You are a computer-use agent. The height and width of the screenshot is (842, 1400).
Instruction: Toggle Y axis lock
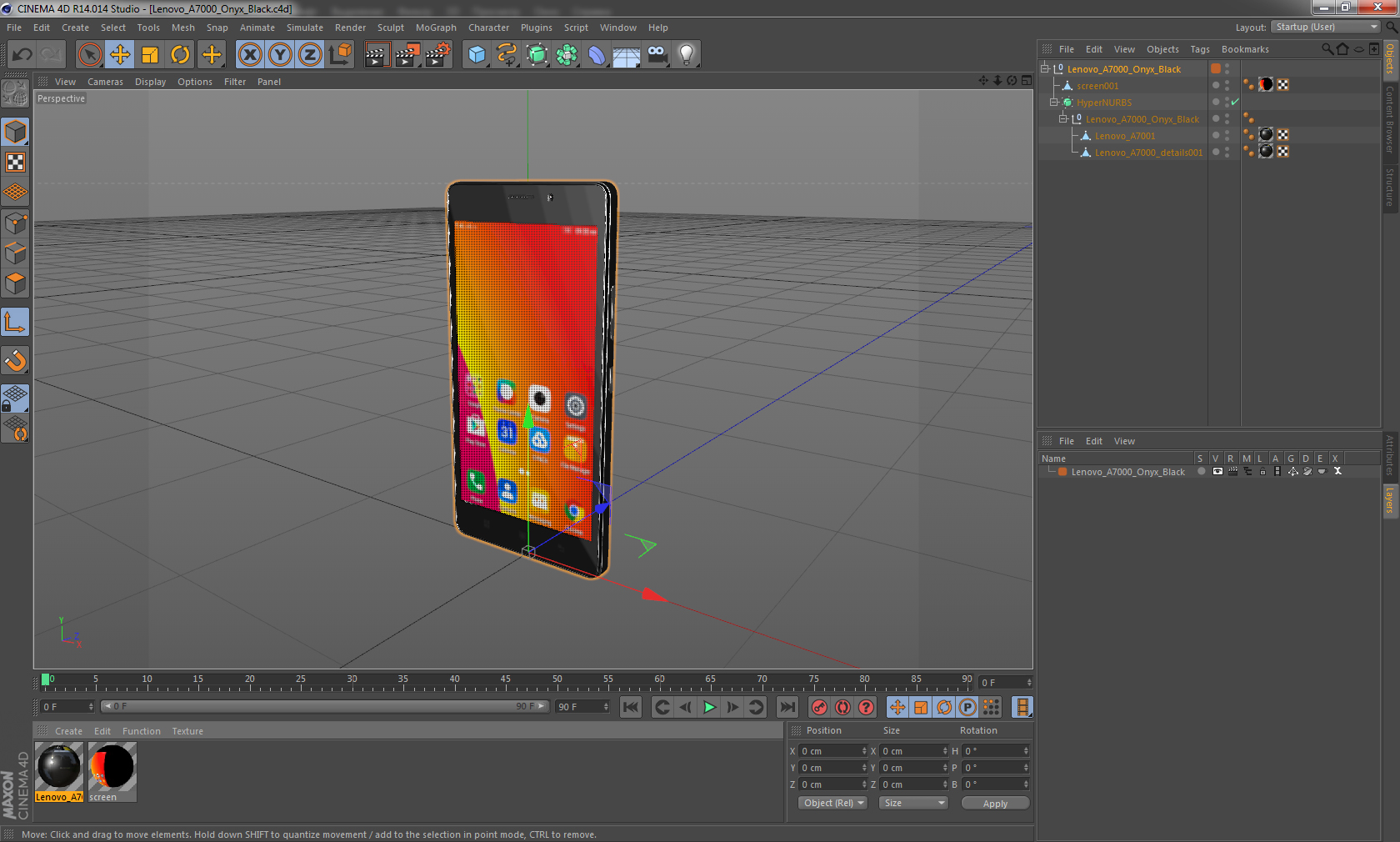pos(280,55)
